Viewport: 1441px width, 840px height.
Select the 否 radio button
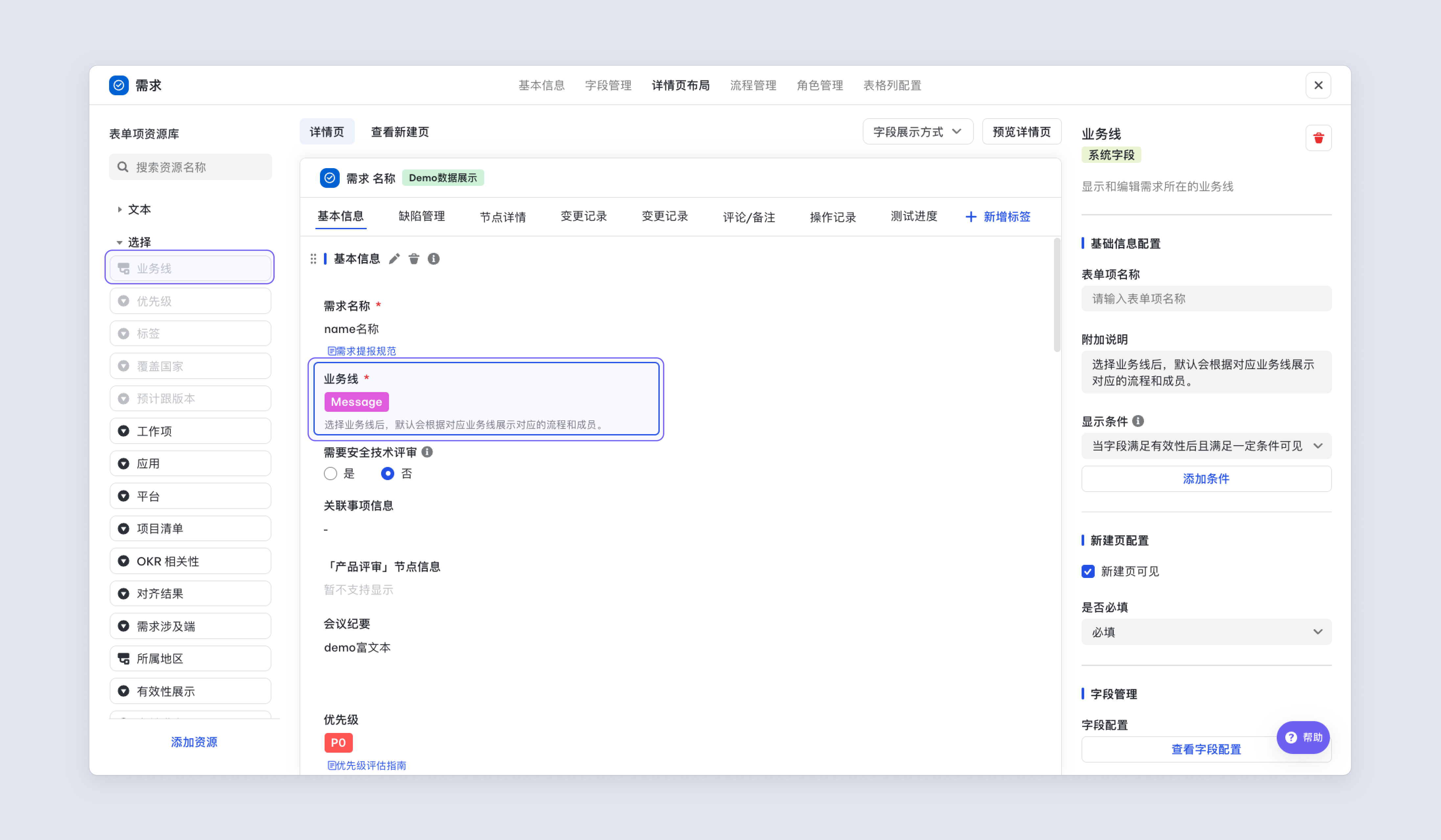(388, 474)
